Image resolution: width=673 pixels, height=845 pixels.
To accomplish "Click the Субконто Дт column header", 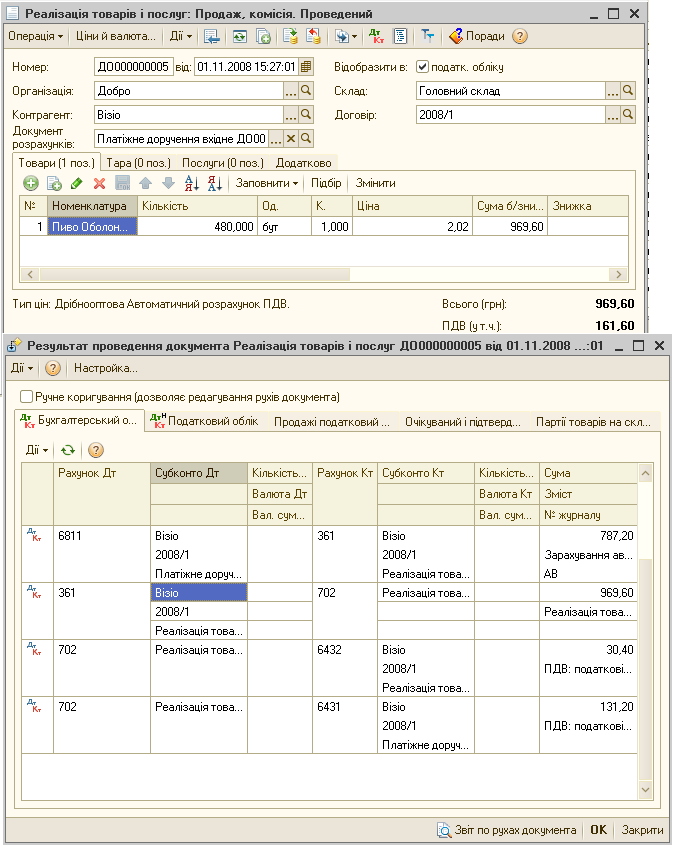I will [x=199, y=473].
